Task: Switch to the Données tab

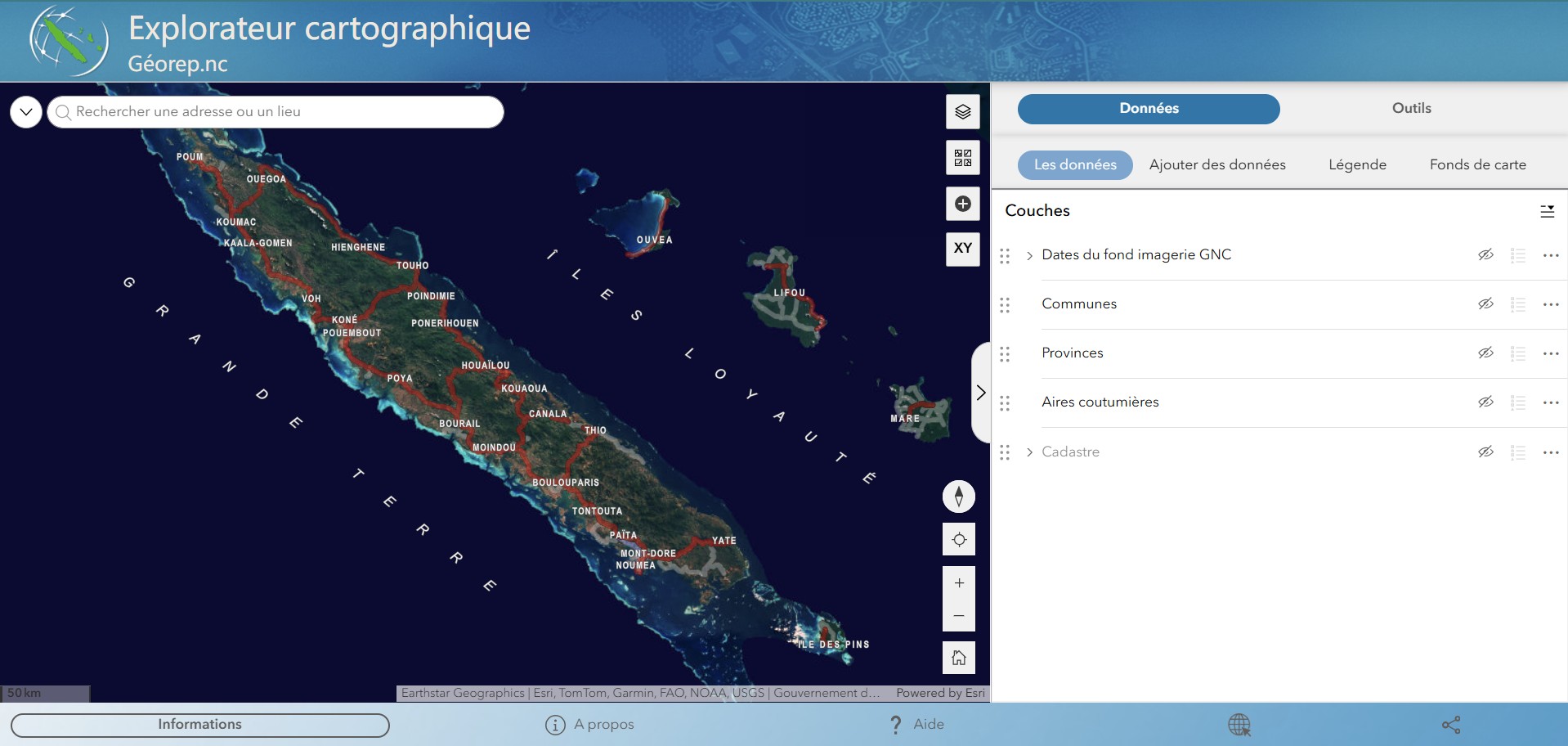Action: click(x=1149, y=109)
